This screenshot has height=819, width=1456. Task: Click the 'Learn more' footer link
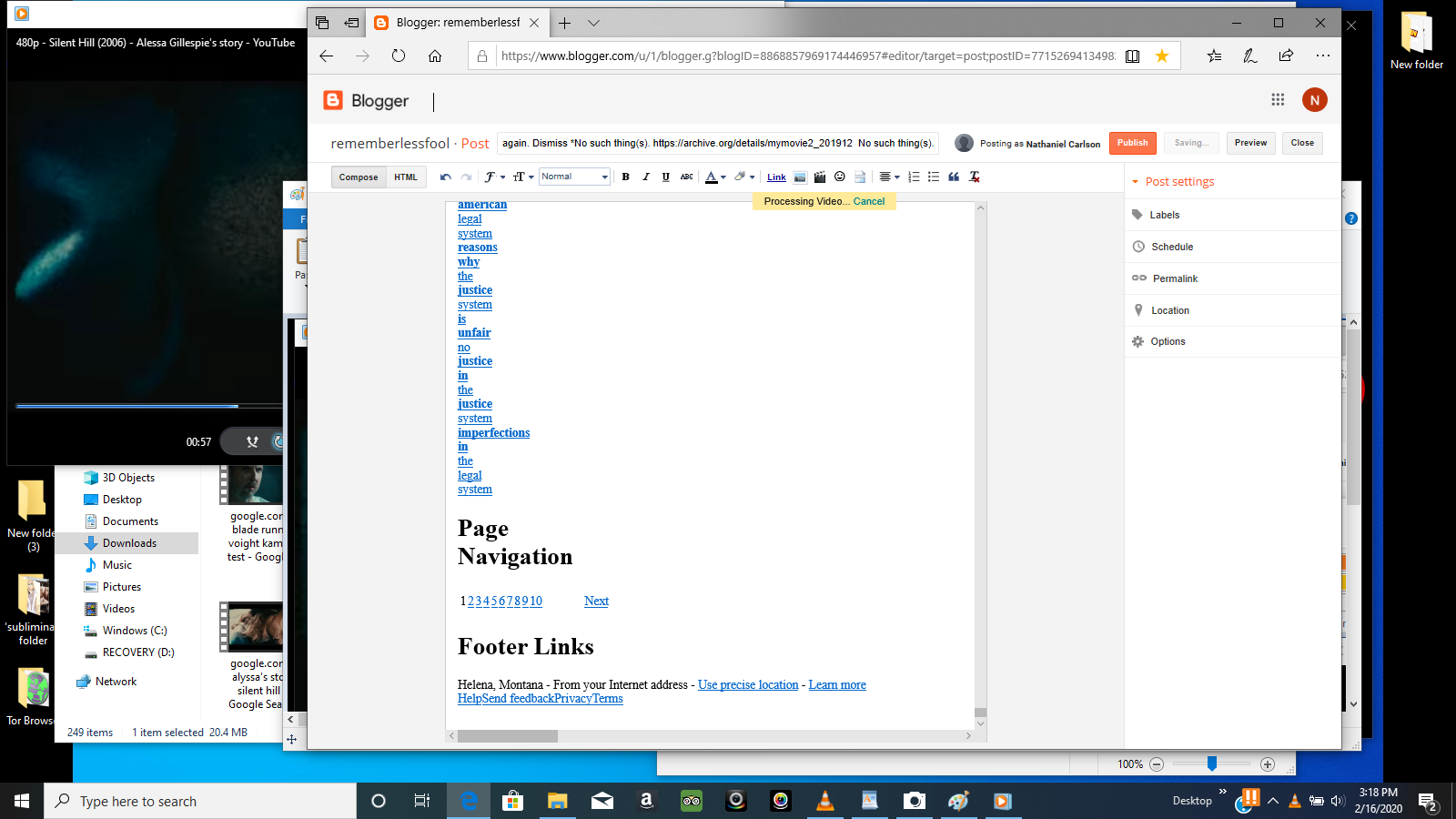(837, 684)
